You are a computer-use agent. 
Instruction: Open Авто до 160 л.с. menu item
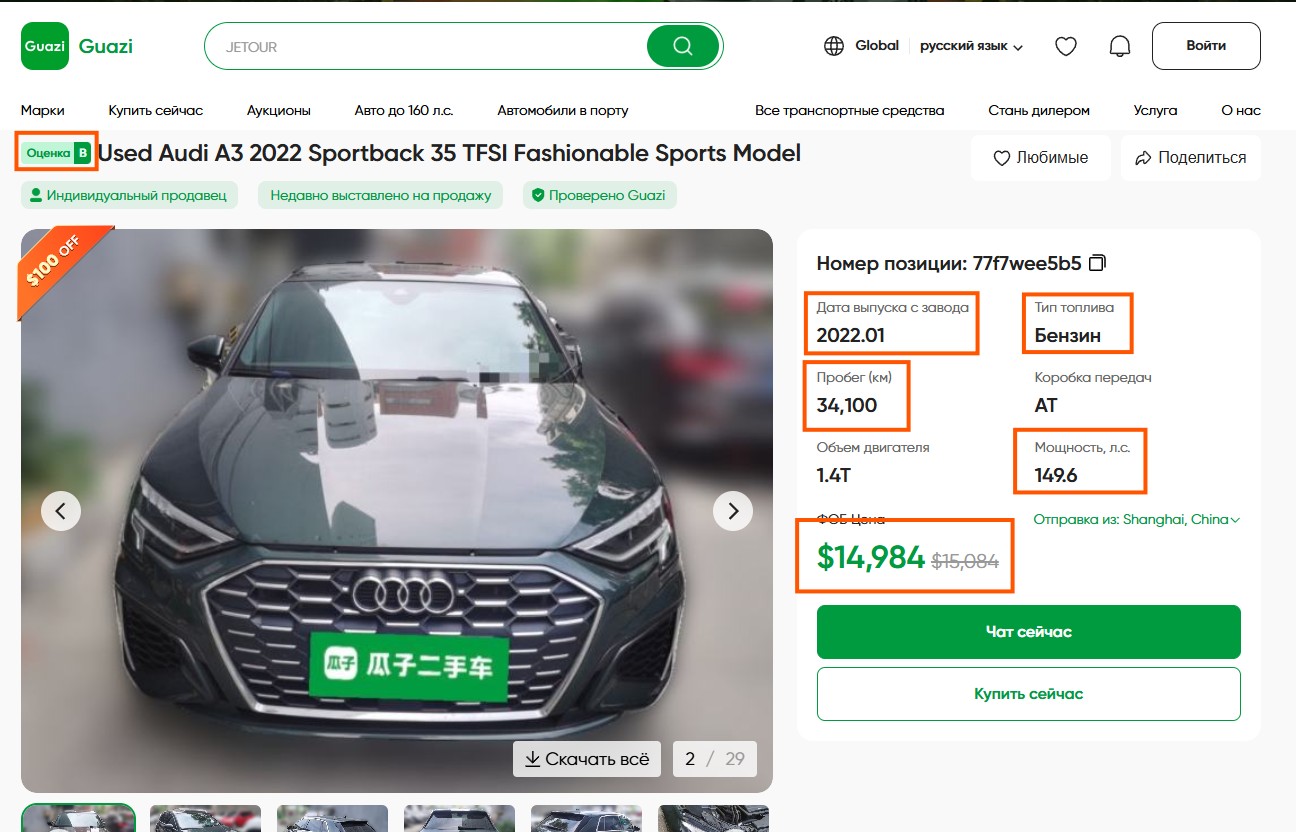tap(404, 110)
